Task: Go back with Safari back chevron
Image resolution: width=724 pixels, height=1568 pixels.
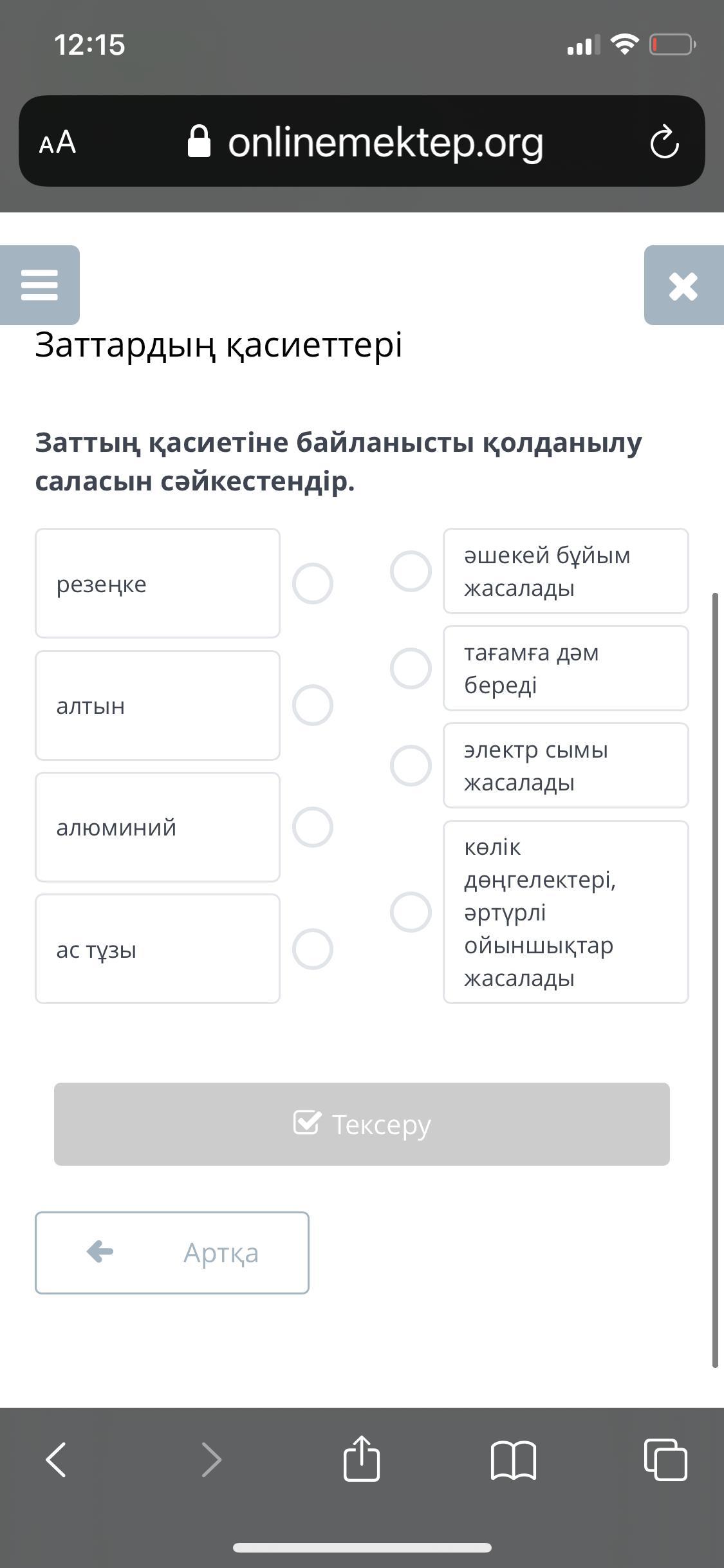Action: coord(57,1459)
